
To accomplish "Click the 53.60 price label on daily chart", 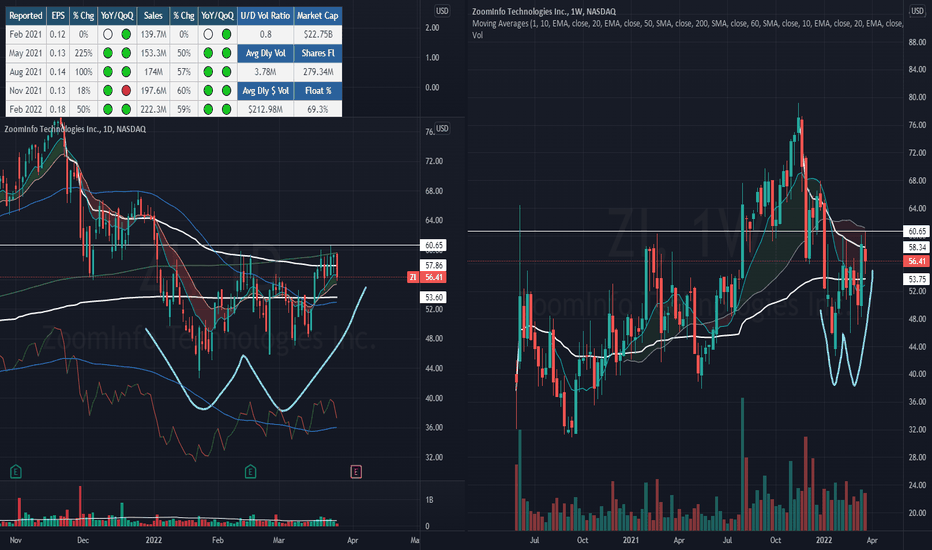I will click(434, 297).
